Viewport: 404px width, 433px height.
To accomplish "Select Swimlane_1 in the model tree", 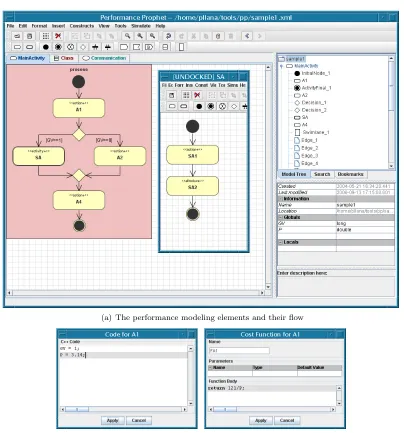I will point(312,132).
